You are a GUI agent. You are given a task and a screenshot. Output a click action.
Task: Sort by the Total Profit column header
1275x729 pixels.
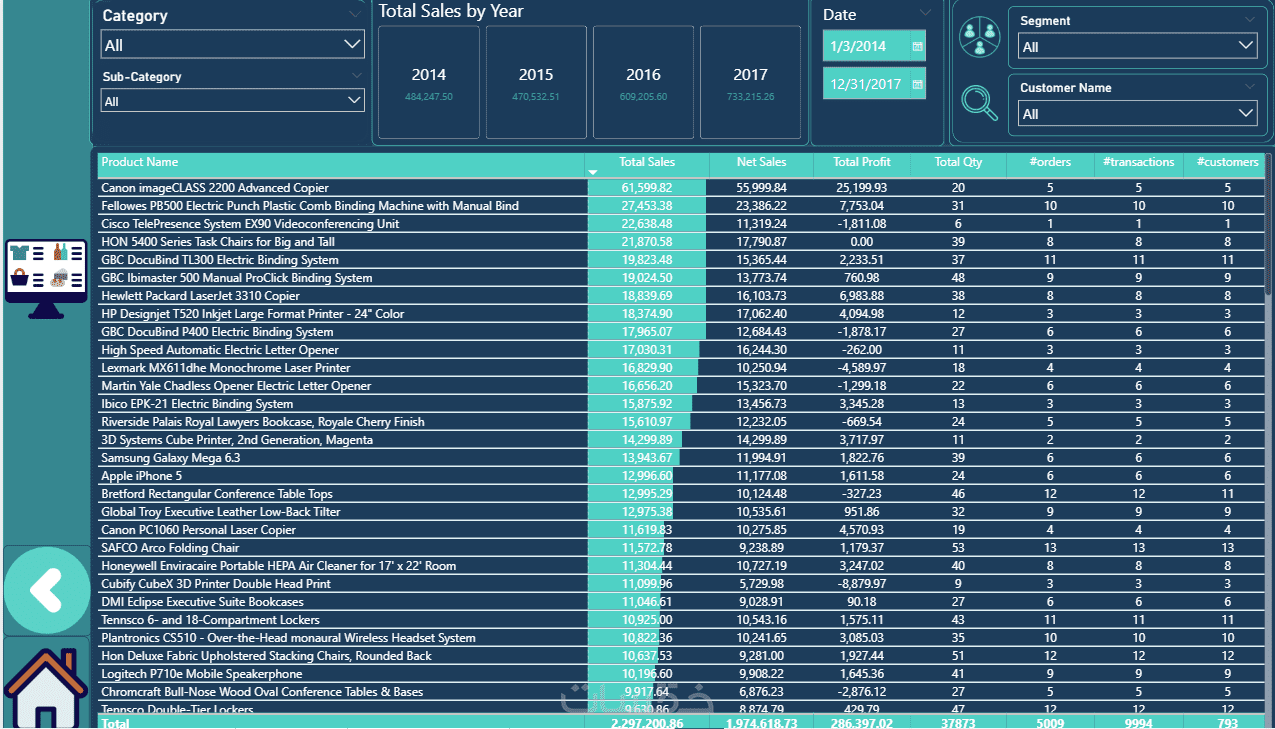coord(861,162)
